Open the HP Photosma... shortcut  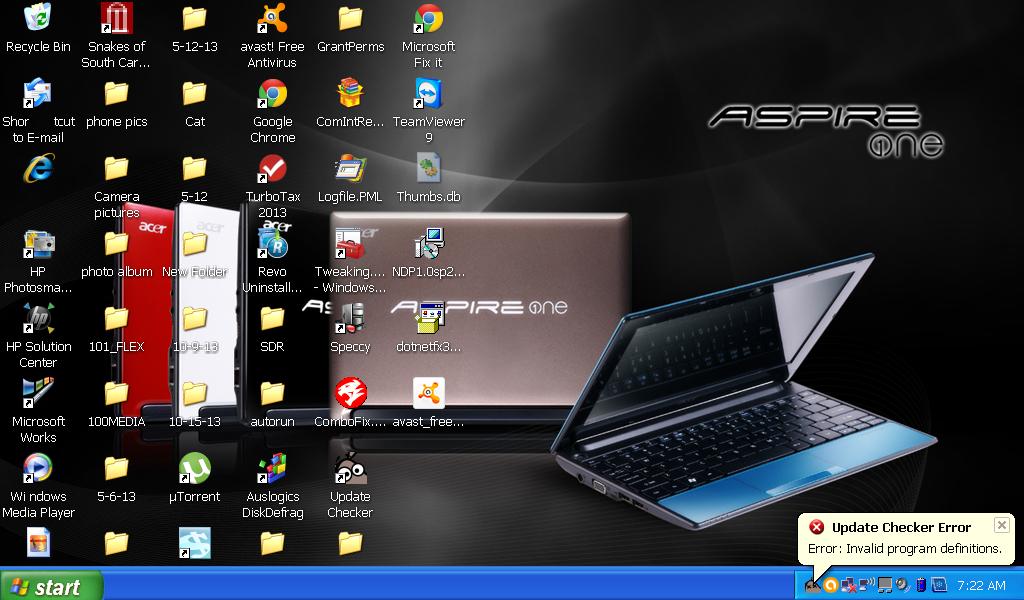(38, 244)
